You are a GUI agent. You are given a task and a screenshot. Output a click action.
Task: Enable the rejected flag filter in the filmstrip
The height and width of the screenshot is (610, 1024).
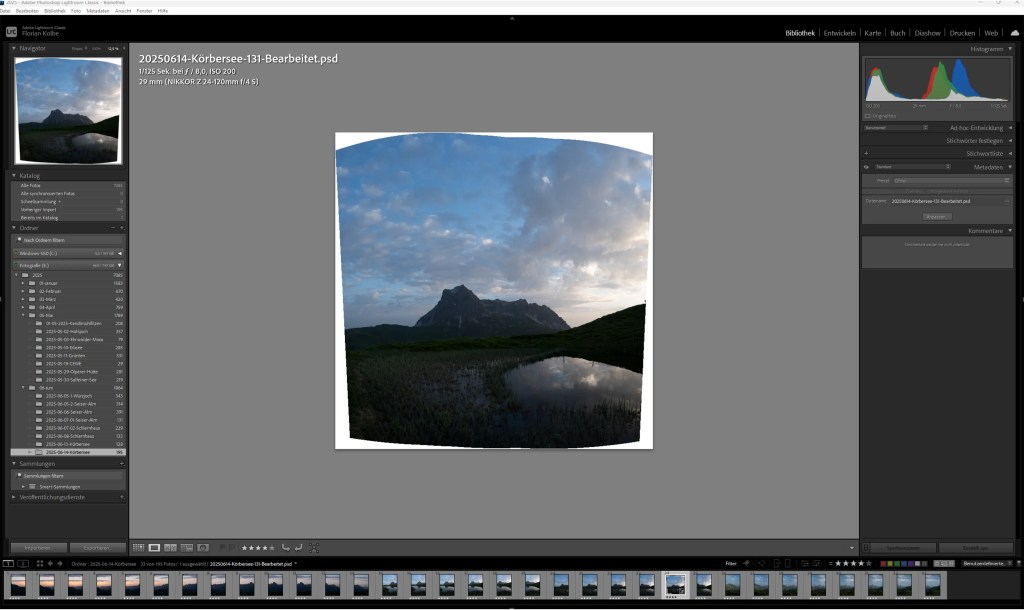762,563
